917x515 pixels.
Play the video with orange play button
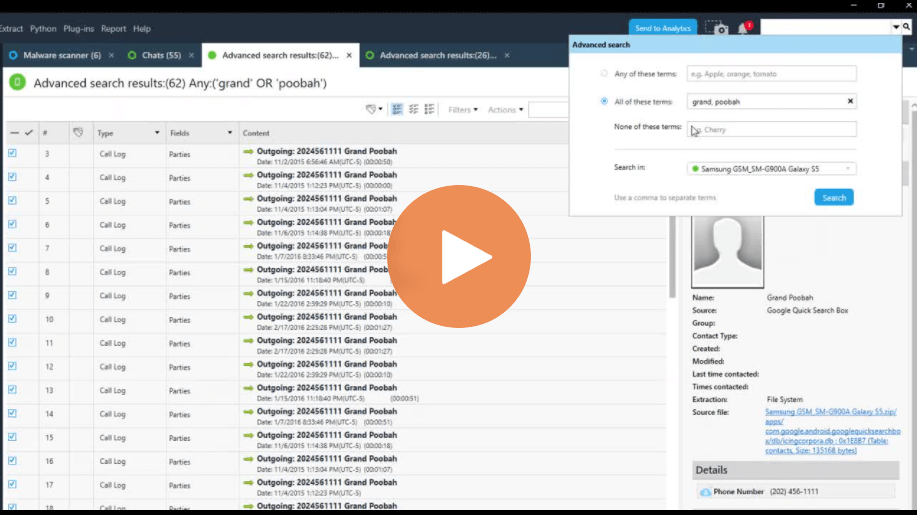[458, 257]
